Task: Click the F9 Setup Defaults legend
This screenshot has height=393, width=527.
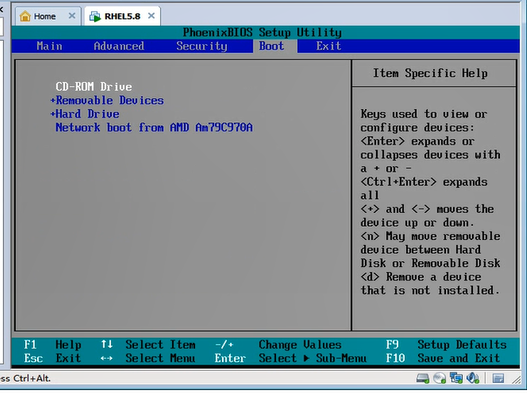Action: coord(446,345)
